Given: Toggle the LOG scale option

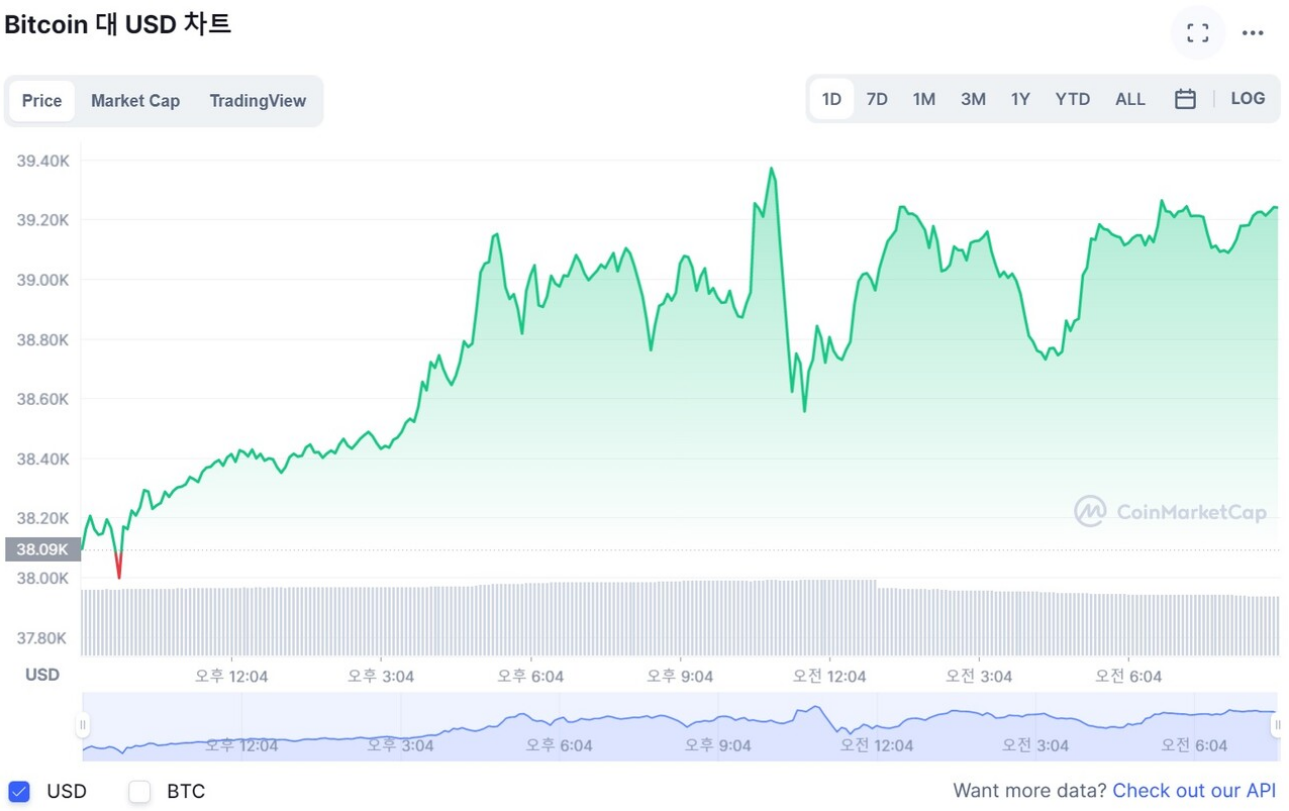Looking at the screenshot, I should [1247, 99].
